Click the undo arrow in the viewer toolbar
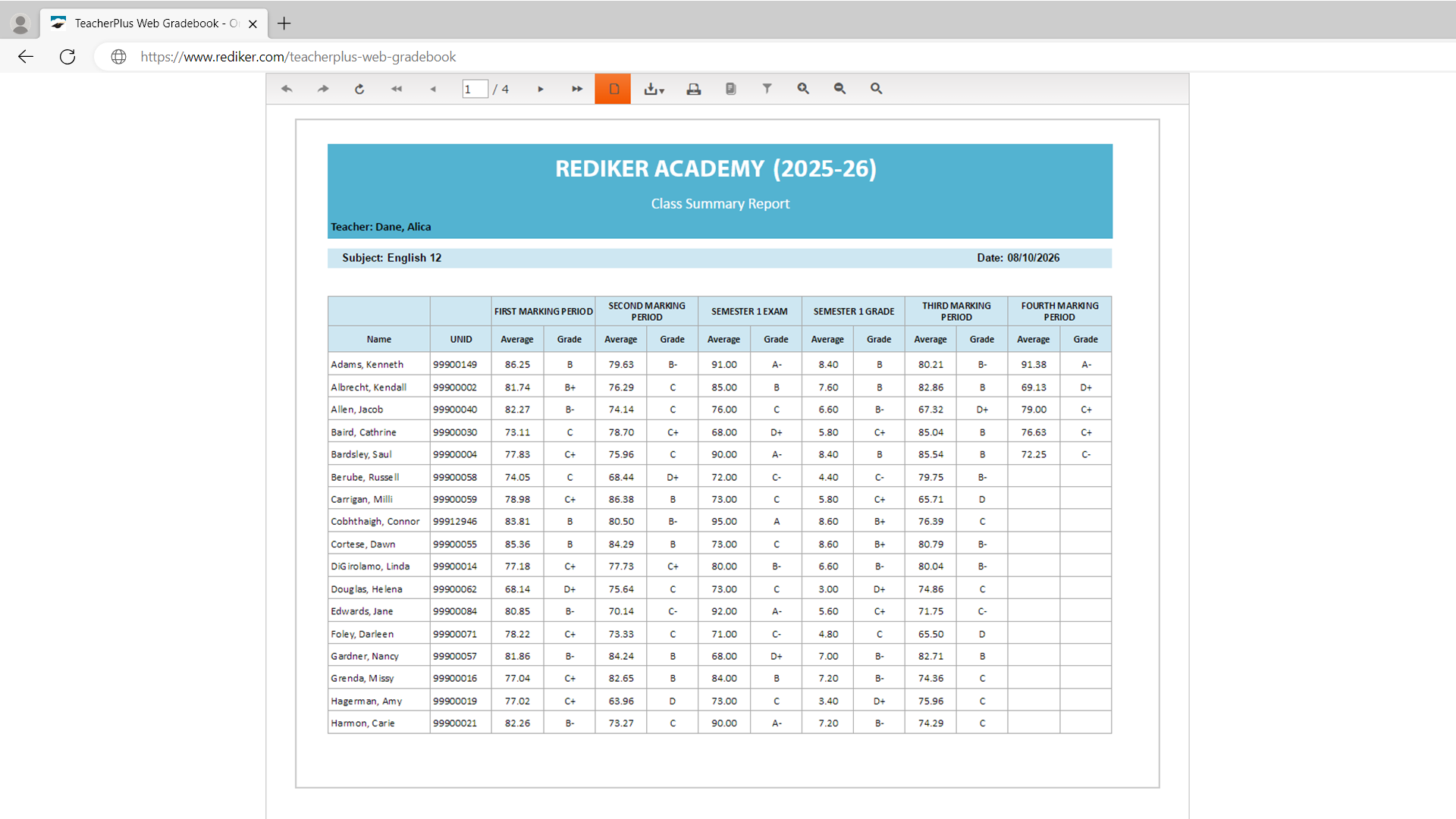1456x819 pixels. pyautogui.click(x=287, y=89)
